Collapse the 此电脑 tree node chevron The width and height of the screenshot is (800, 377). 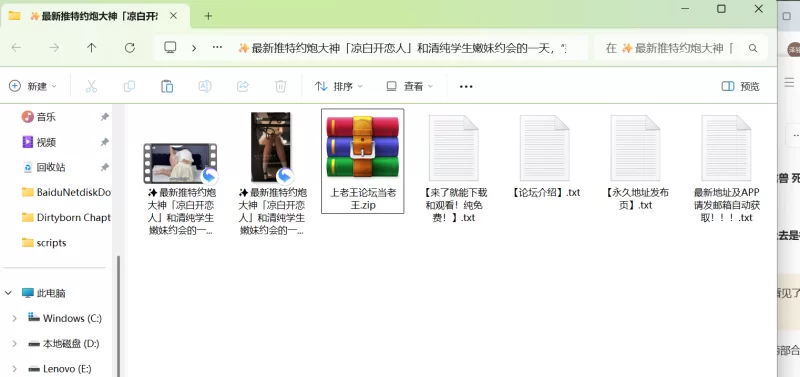click(x=8, y=293)
